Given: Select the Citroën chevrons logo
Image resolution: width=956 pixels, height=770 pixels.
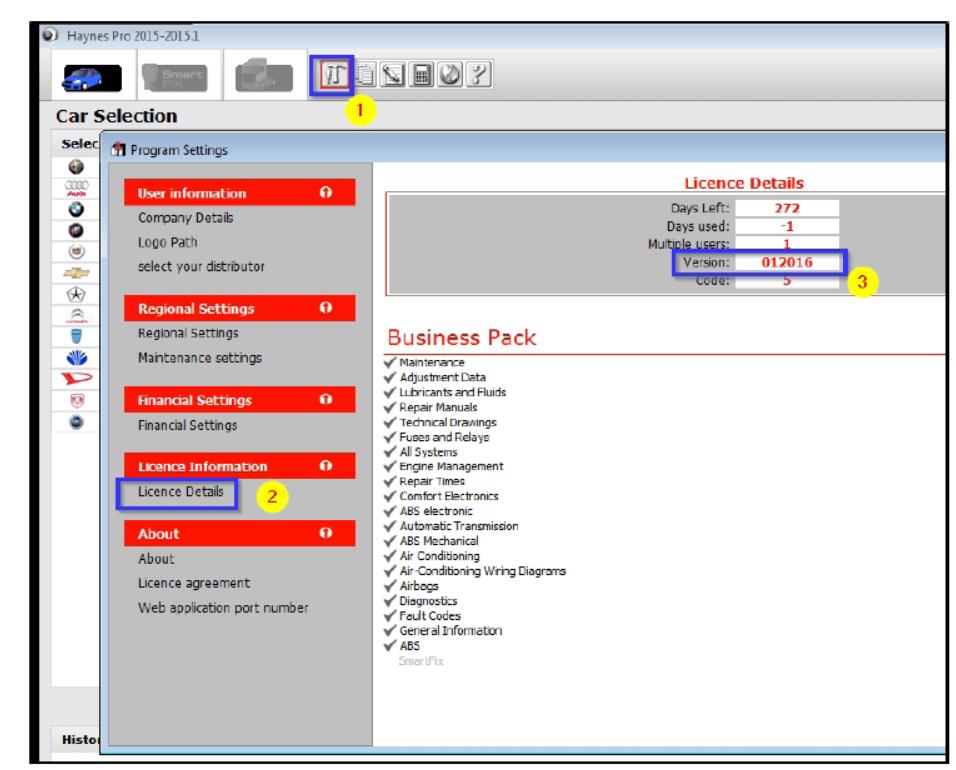Looking at the screenshot, I should click(76, 315).
